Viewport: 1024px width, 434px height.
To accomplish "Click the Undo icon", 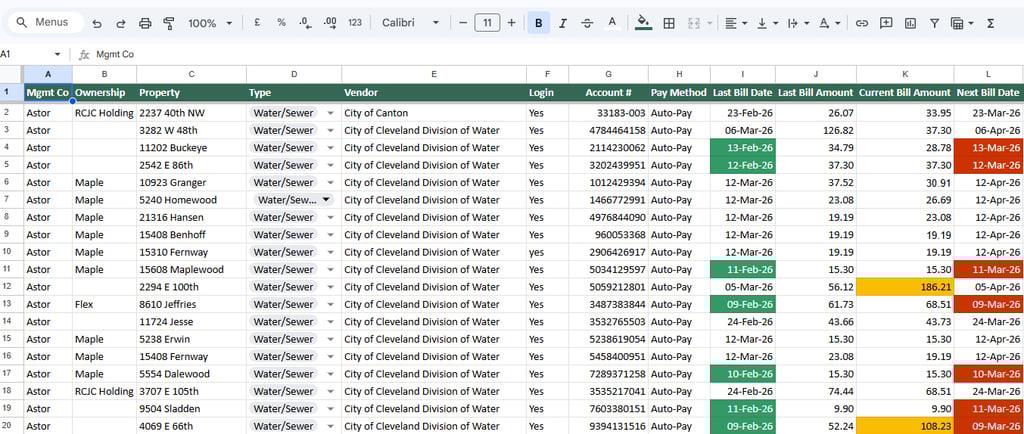I will pos(96,23).
